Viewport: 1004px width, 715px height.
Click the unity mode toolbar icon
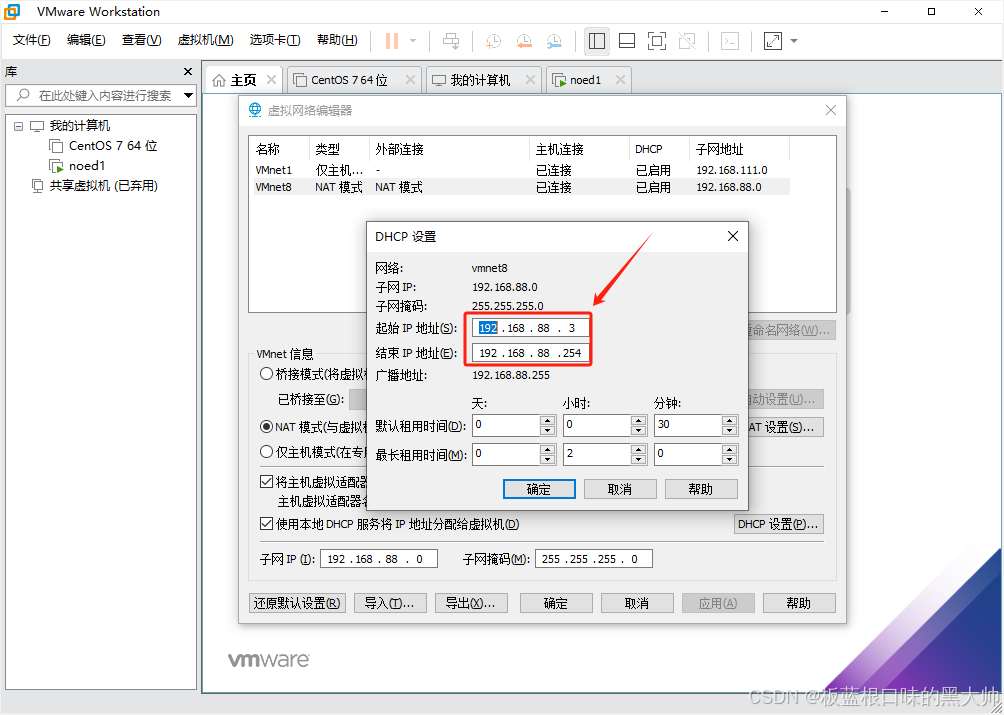[687, 41]
